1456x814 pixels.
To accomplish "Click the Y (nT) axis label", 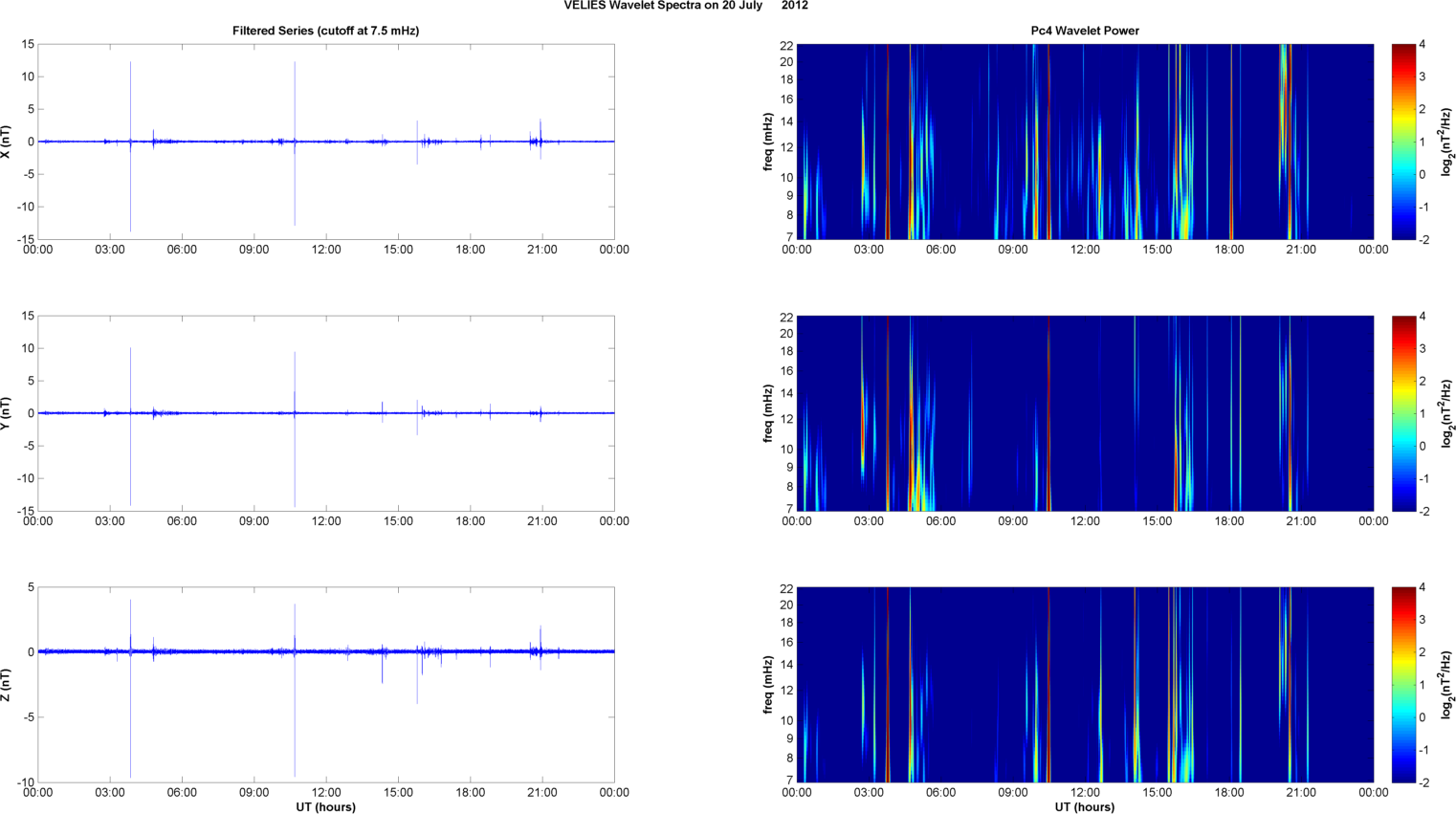I will (7, 413).
